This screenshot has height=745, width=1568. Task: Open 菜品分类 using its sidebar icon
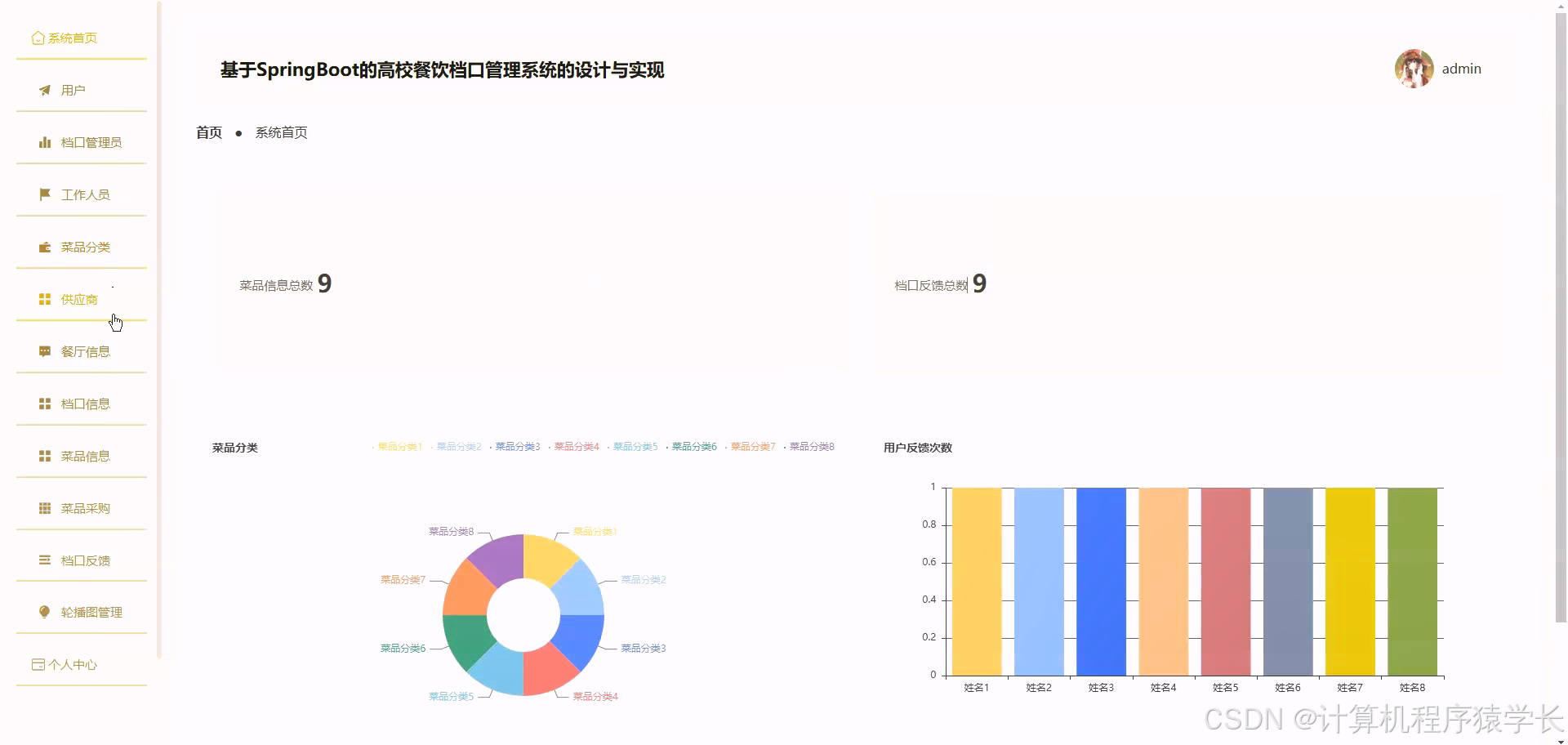(44, 246)
